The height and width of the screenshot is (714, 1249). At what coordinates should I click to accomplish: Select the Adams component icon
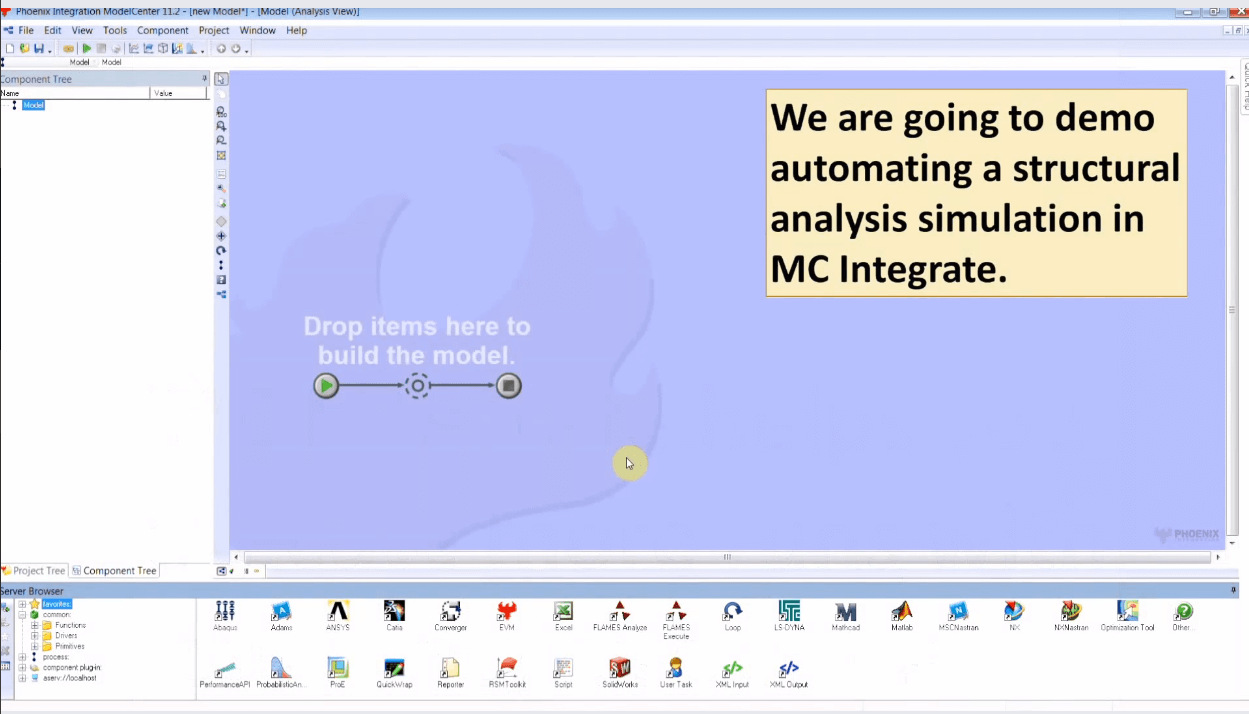tap(281, 610)
